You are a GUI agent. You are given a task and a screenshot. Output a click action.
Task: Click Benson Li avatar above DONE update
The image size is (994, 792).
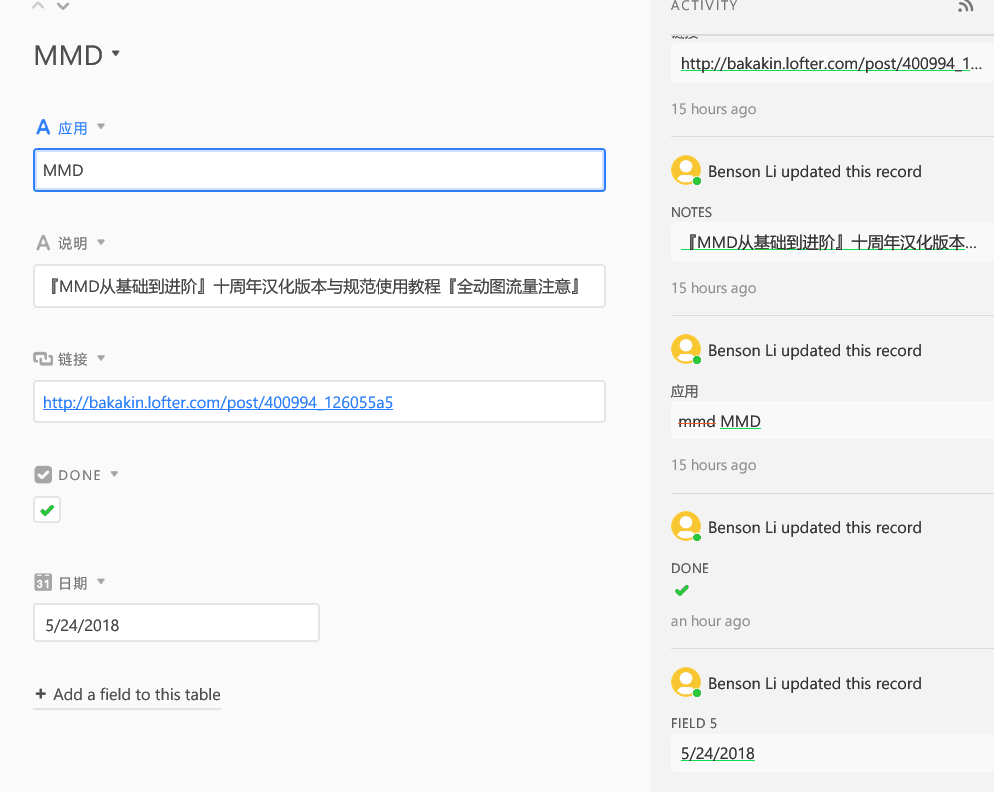pyautogui.click(x=686, y=526)
